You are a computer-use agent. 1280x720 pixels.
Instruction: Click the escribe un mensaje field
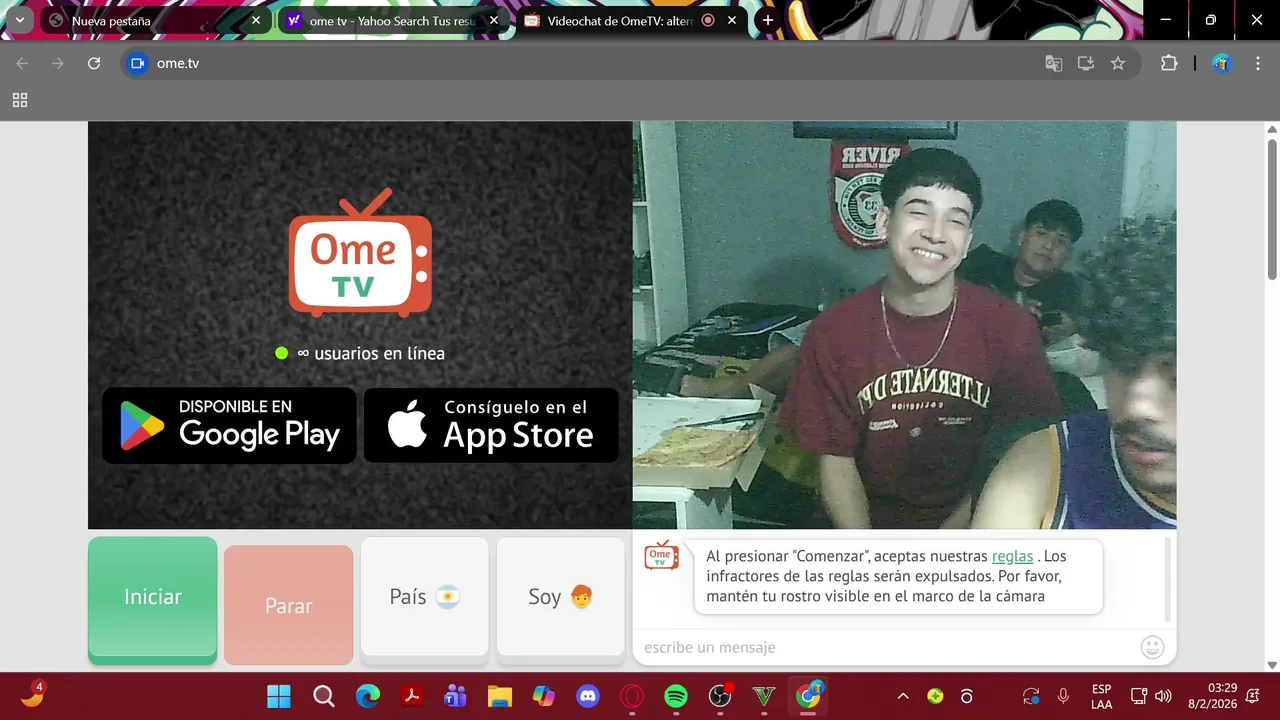(x=885, y=647)
